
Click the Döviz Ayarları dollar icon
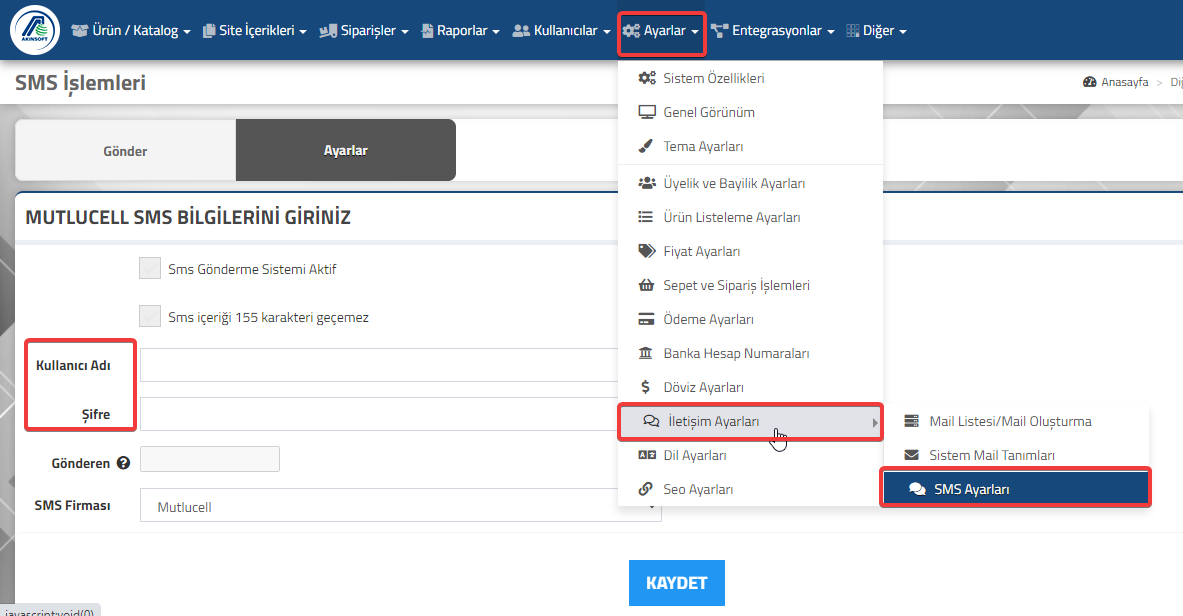pos(645,387)
